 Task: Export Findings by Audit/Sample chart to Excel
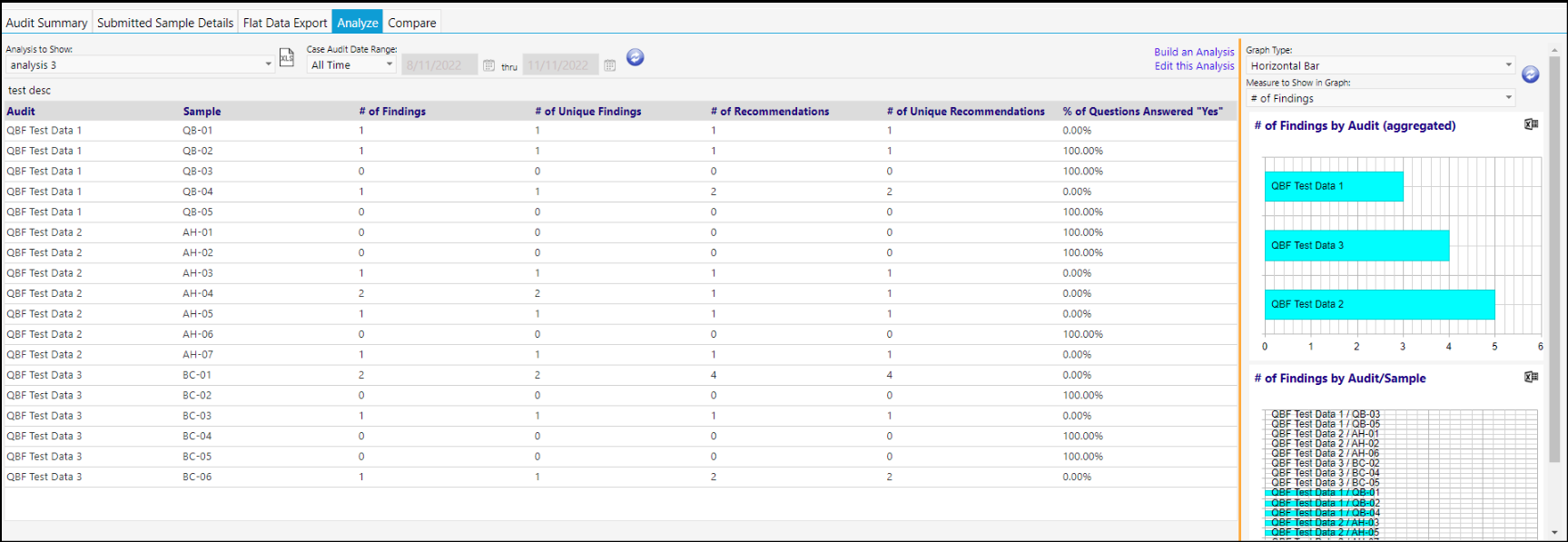(x=1531, y=377)
